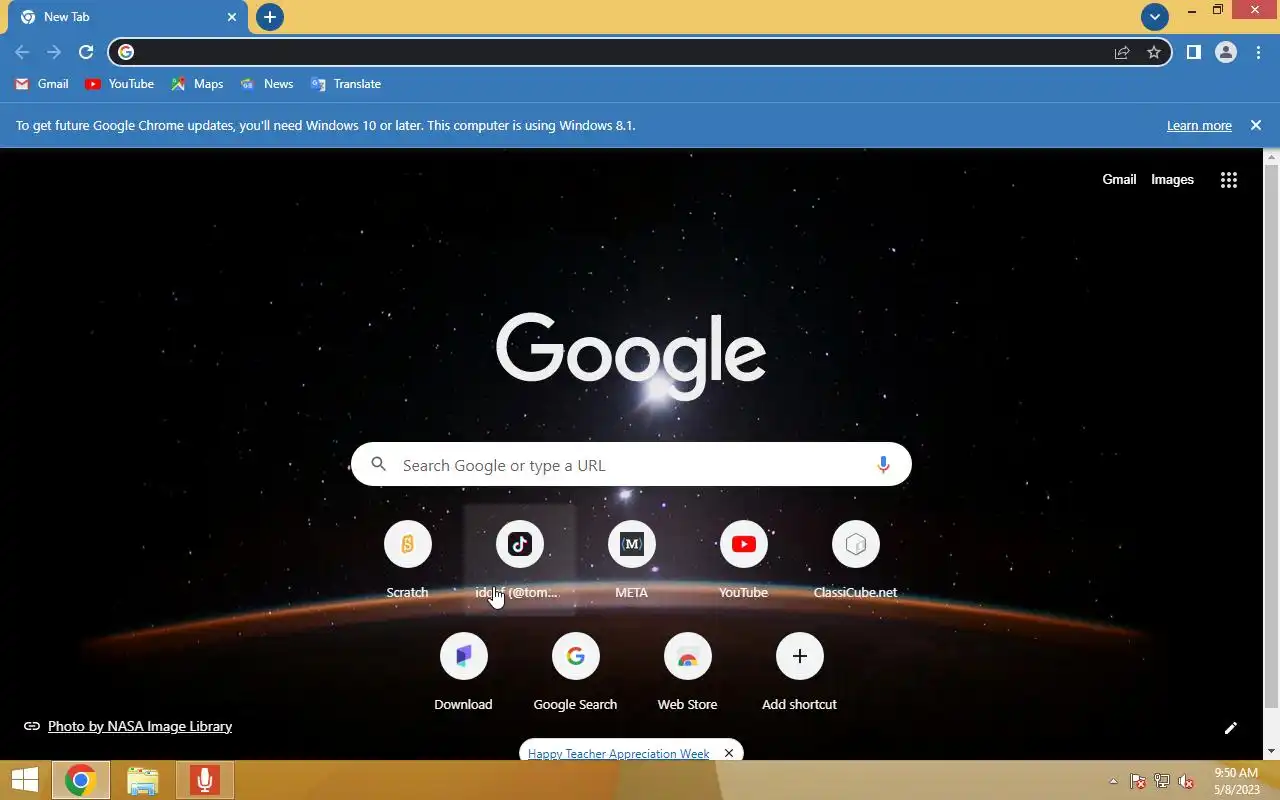Share this page from address bar

[1122, 52]
